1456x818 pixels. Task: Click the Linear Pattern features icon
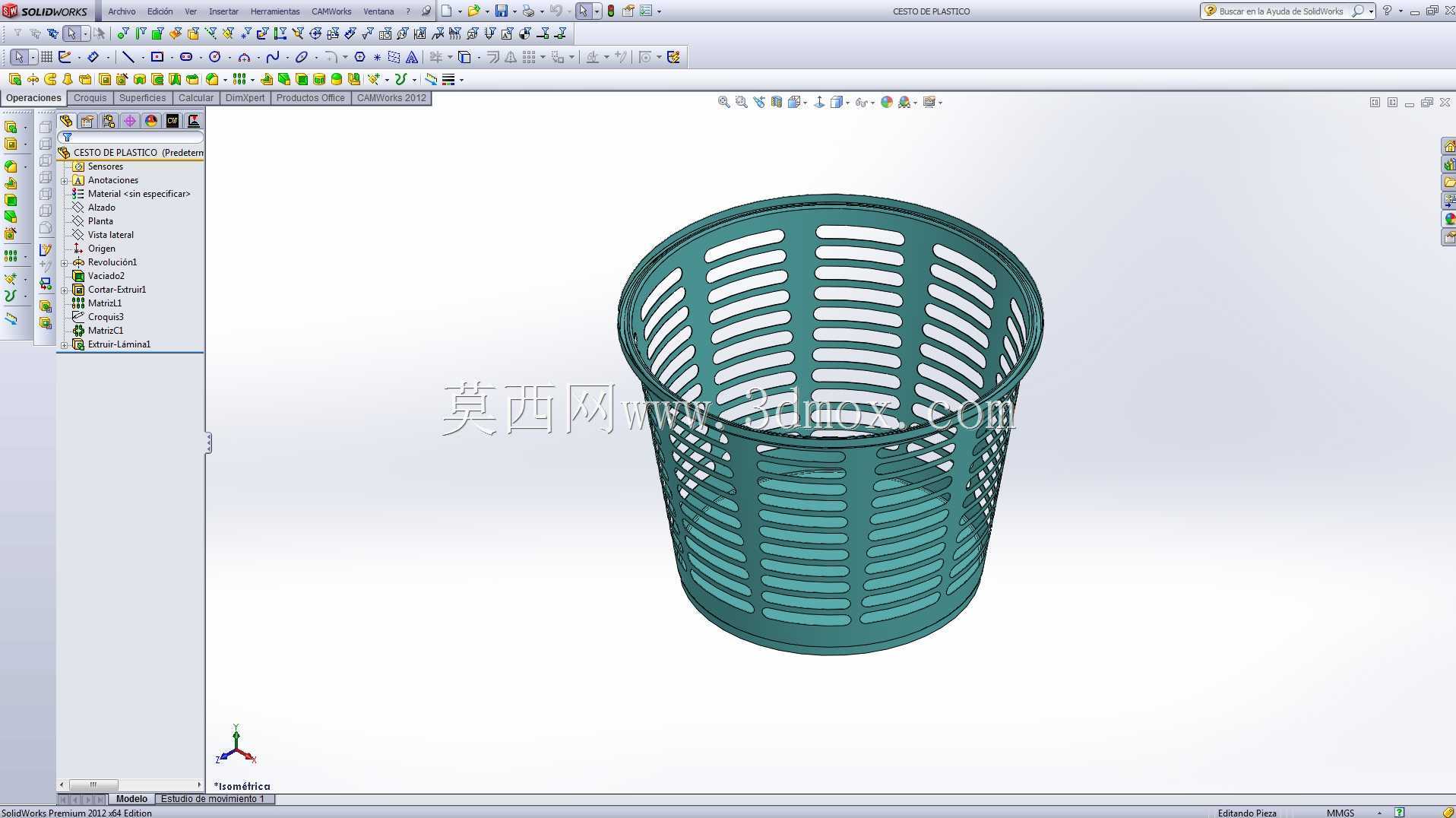(239, 79)
